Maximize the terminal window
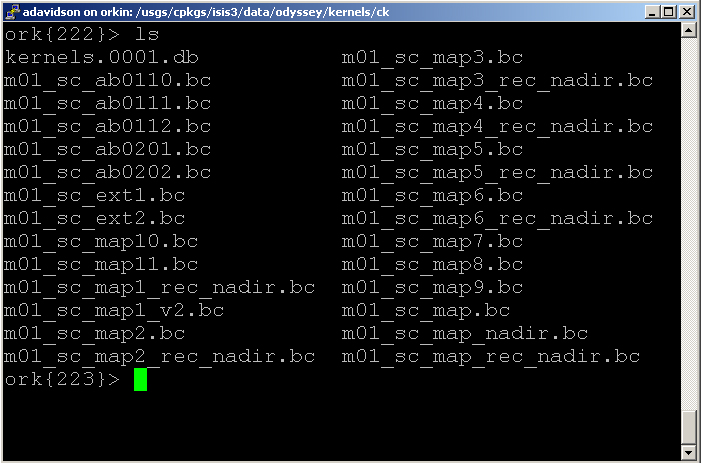The width and height of the screenshot is (701, 463). pyautogui.click(x=667, y=11)
